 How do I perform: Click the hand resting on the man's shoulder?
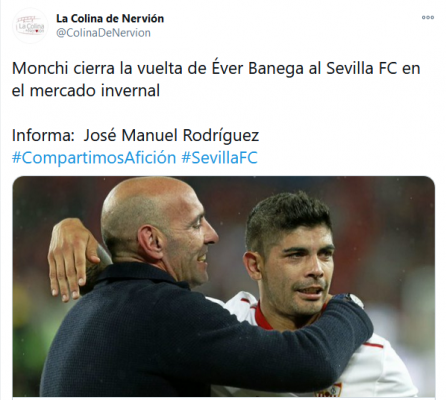click(72, 258)
